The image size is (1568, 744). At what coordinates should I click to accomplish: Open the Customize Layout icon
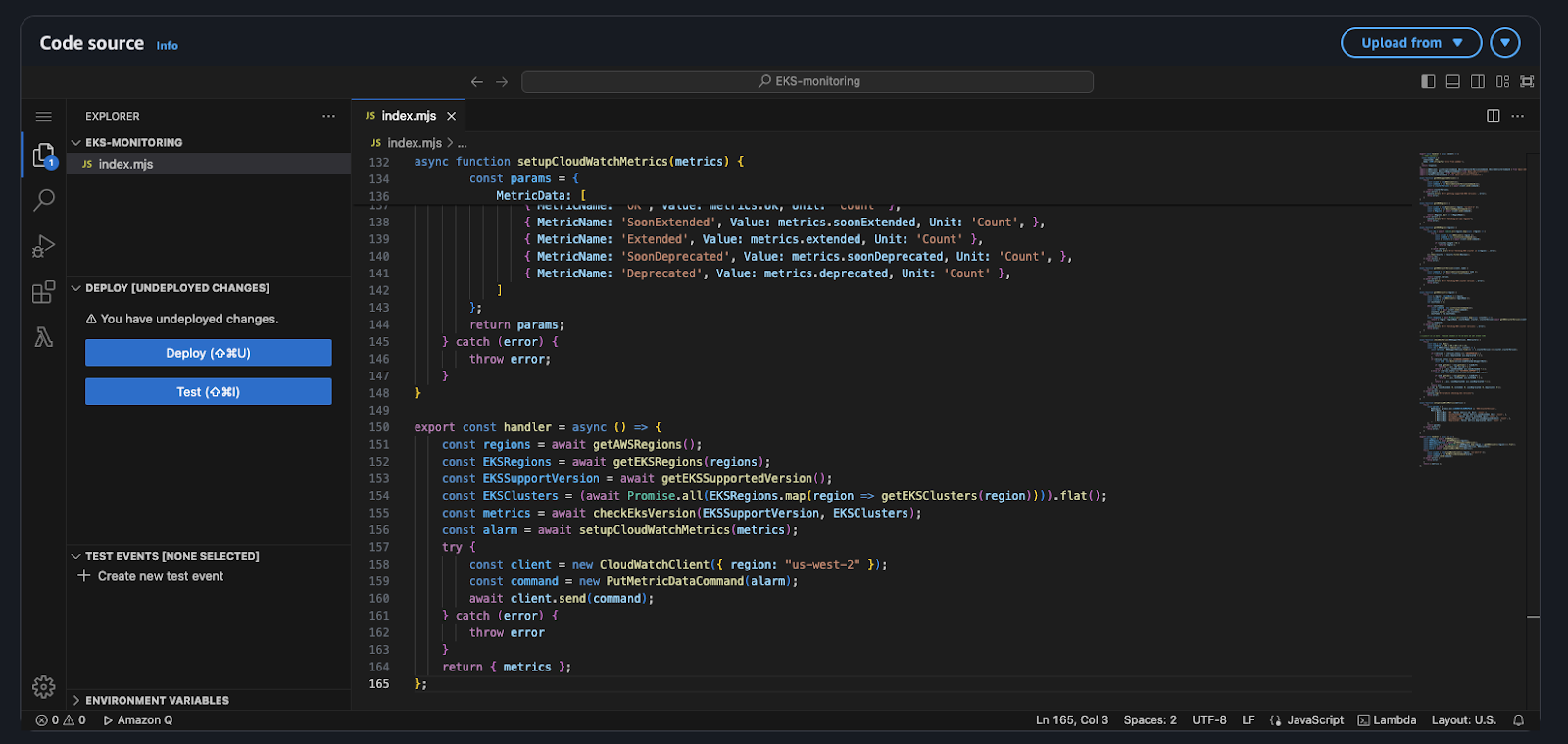pyautogui.click(x=1502, y=82)
